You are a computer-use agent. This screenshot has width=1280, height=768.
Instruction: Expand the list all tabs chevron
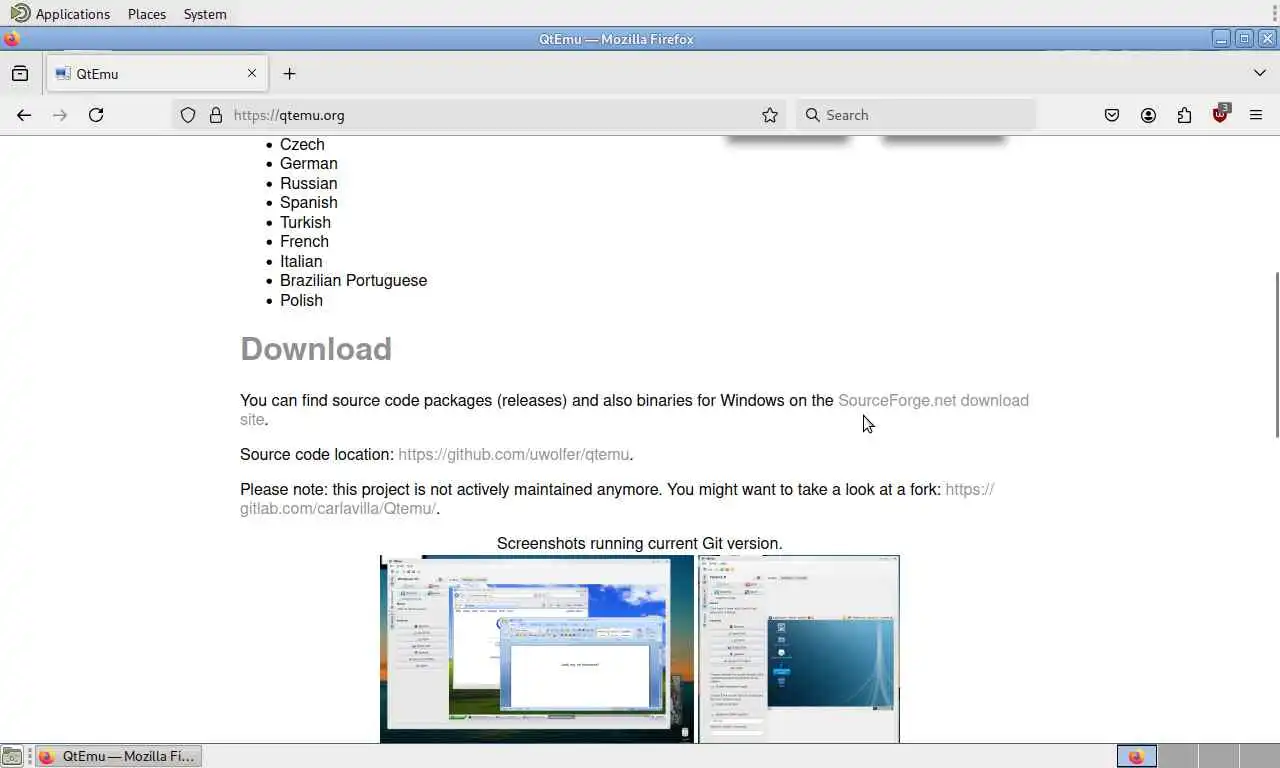(x=1260, y=73)
